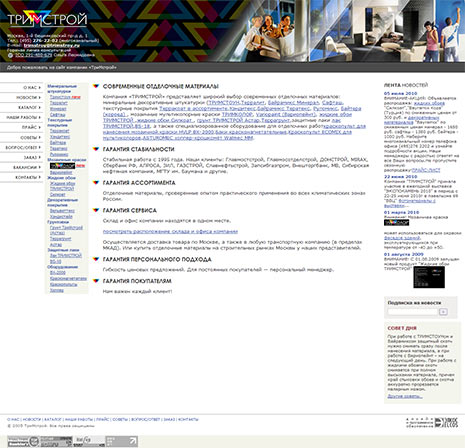Click the triangle icon beside ГАРАНТИЯ ПОКУПАТЕЛЯМ

pos(96,281)
